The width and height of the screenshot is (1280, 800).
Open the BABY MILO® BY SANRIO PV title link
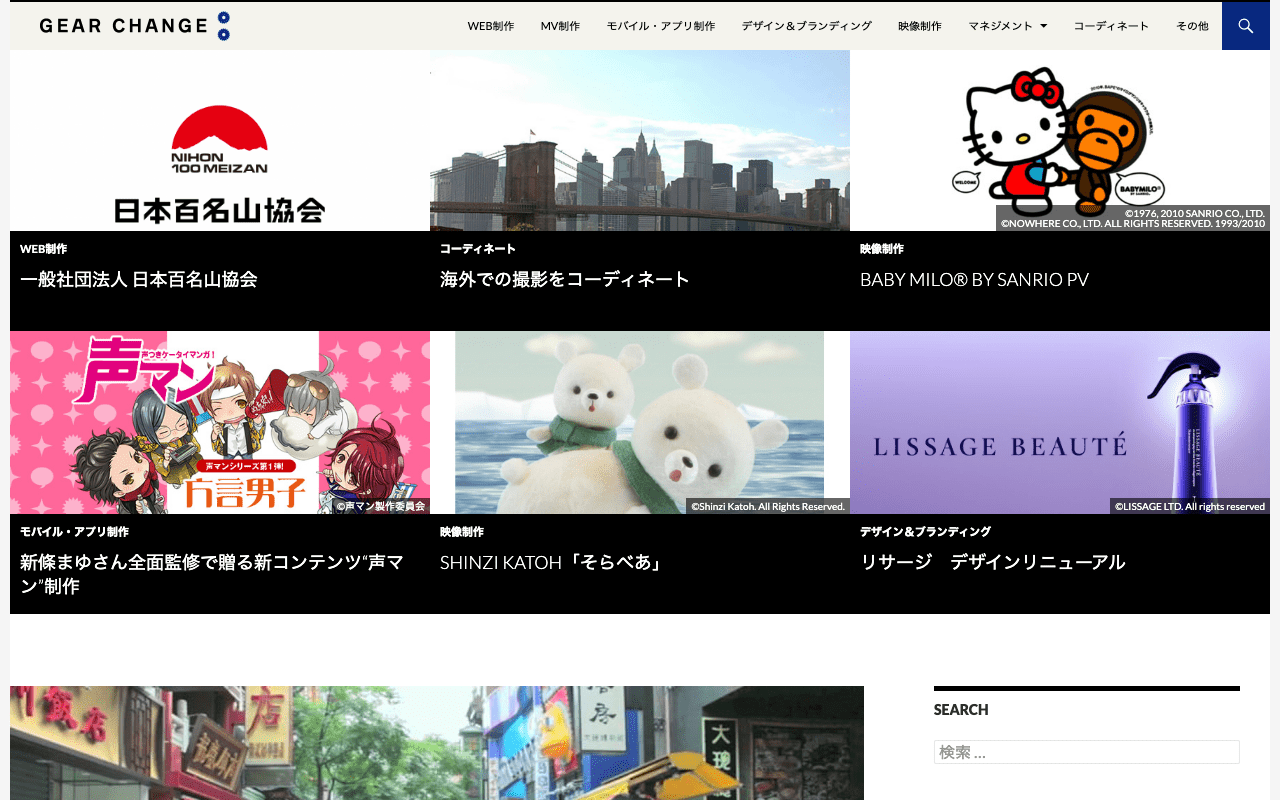tap(974, 279)
